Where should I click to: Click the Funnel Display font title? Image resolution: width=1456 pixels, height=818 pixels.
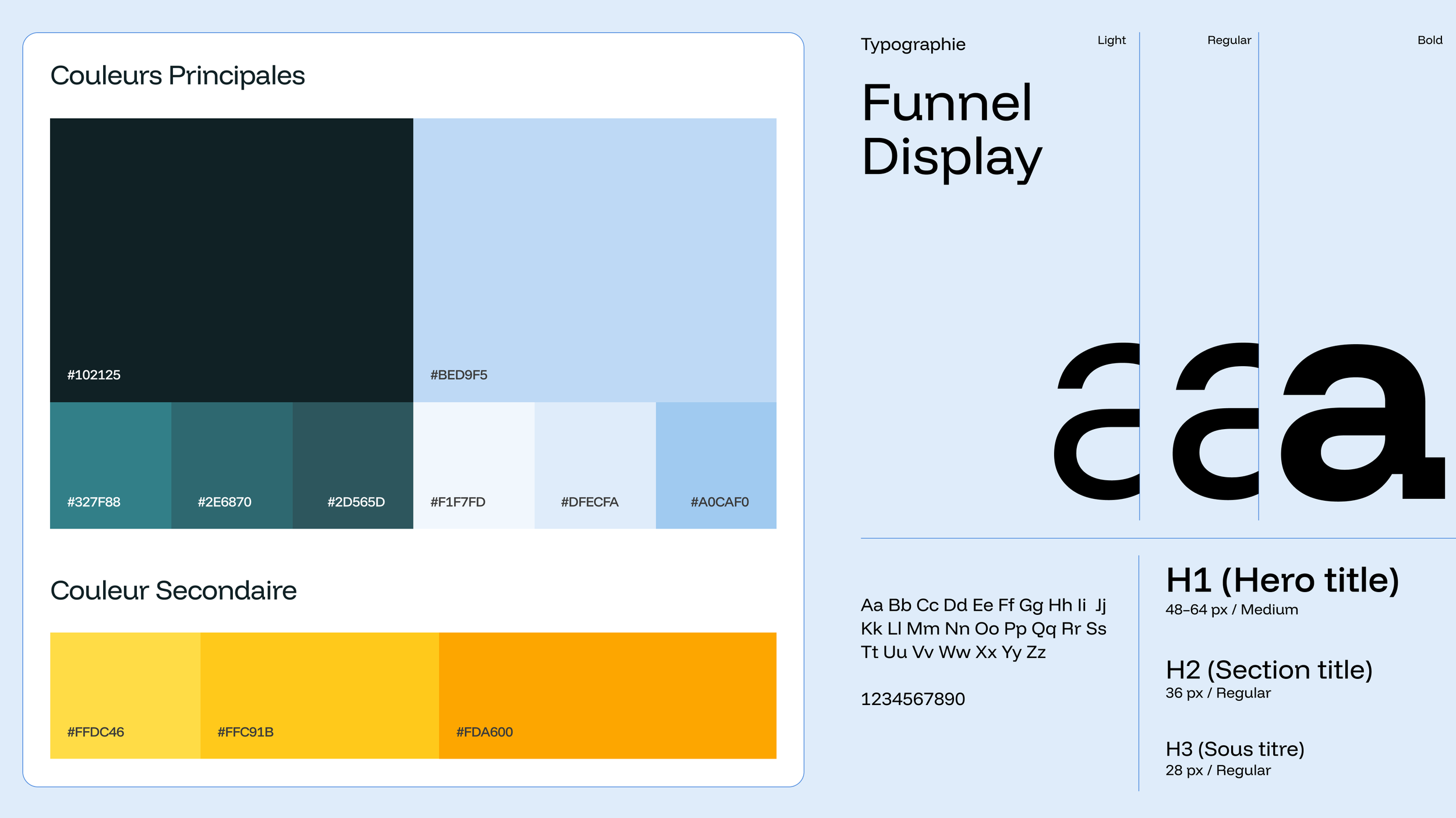click(x=951, y=130)
